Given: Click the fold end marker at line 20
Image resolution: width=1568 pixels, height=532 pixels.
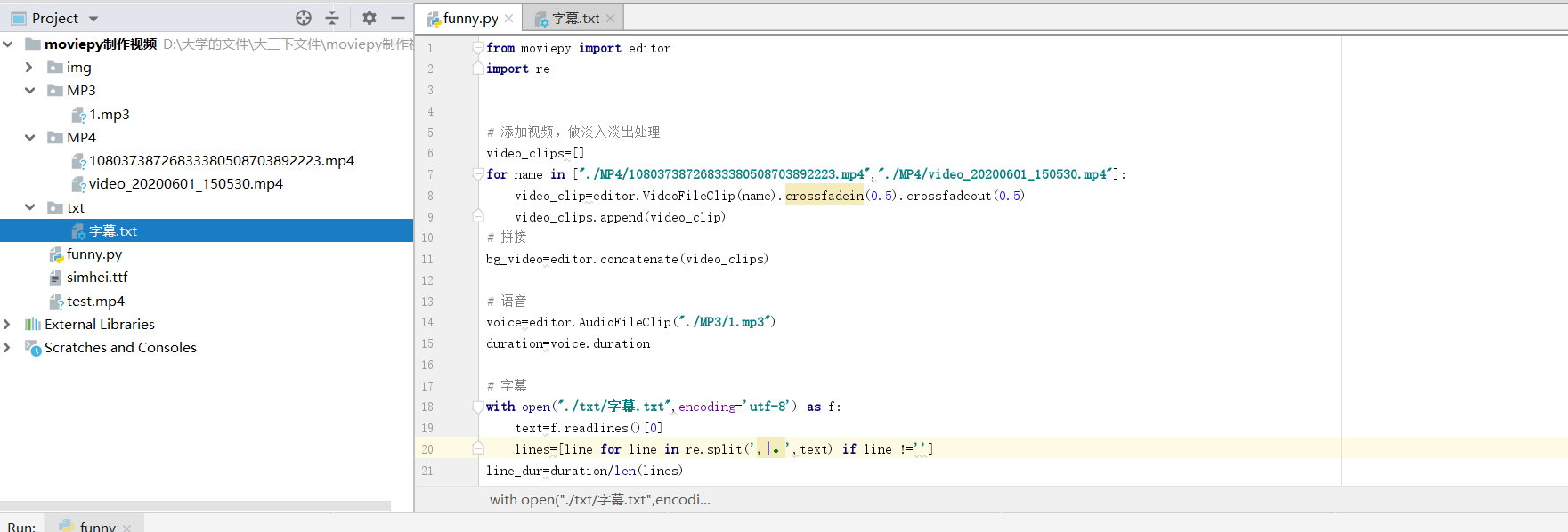Looking at the screenshot, I should click(478, 449).
